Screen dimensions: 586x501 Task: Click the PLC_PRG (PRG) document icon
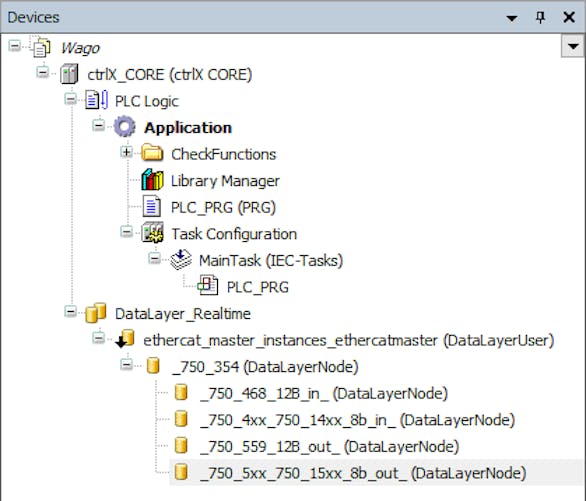coord(152,206)
